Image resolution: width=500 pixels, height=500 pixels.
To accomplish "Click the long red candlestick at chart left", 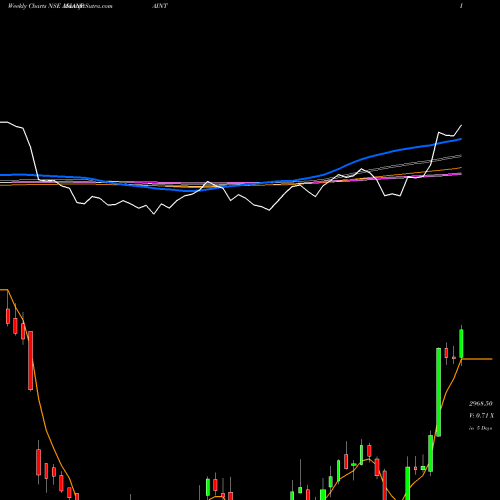I will pyautogui.click(x=30, y=360).
